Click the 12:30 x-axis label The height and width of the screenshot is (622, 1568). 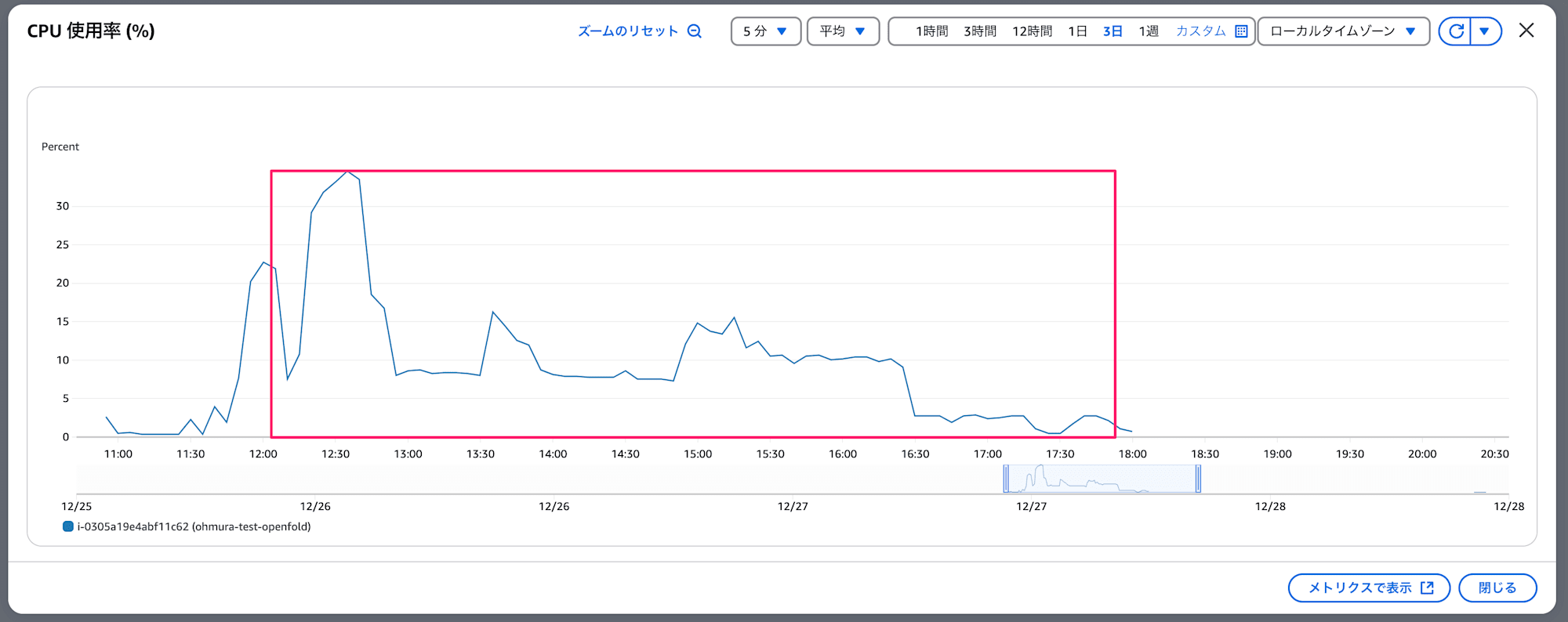coord(336,454)
